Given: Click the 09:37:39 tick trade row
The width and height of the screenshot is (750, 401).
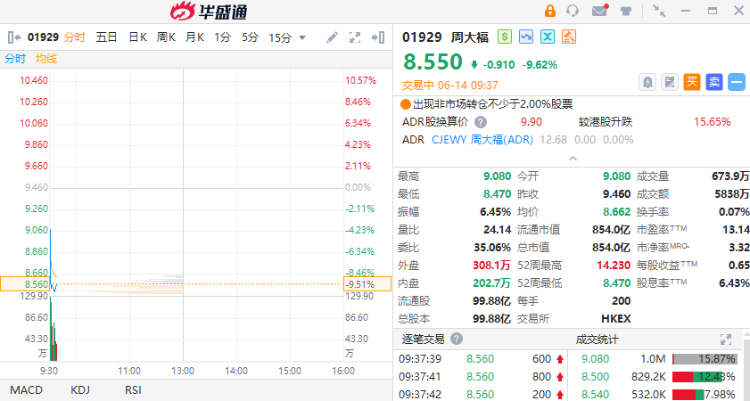Looking at the screenshot, I should [x=482, y=359].
